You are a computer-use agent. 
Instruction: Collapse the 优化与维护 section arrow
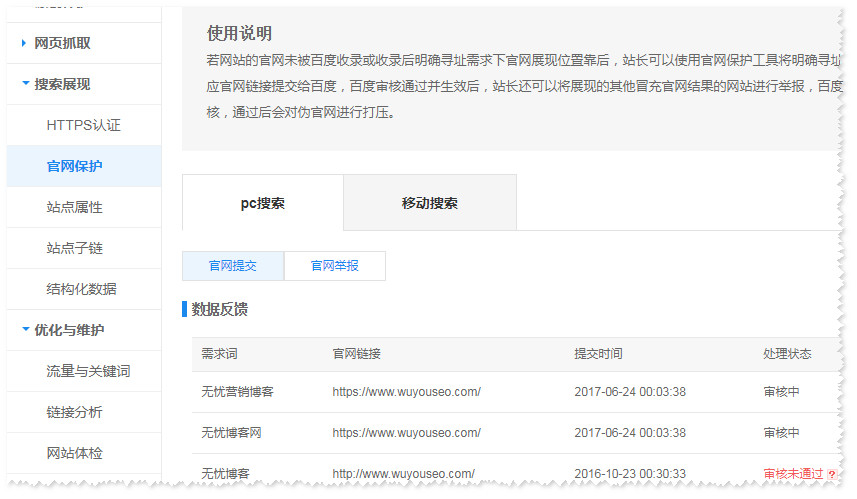(x=25, y=329)
